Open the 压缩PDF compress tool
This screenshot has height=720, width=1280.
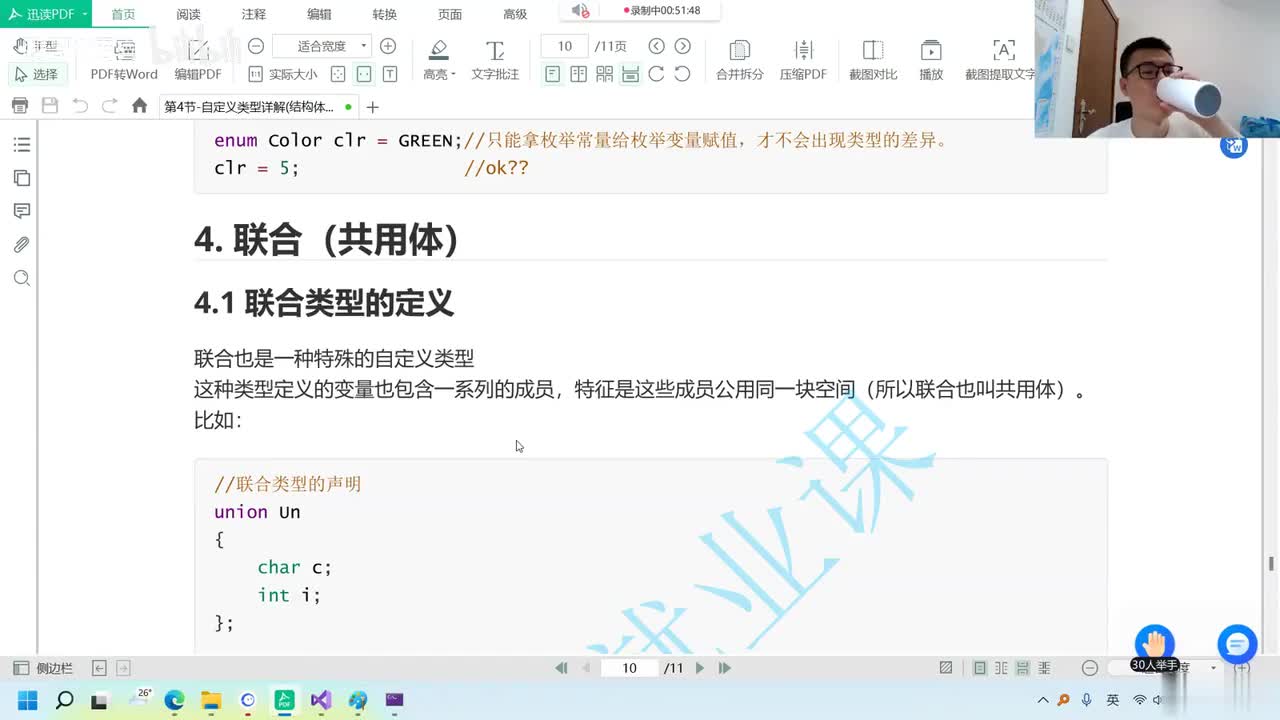point(803,60)
